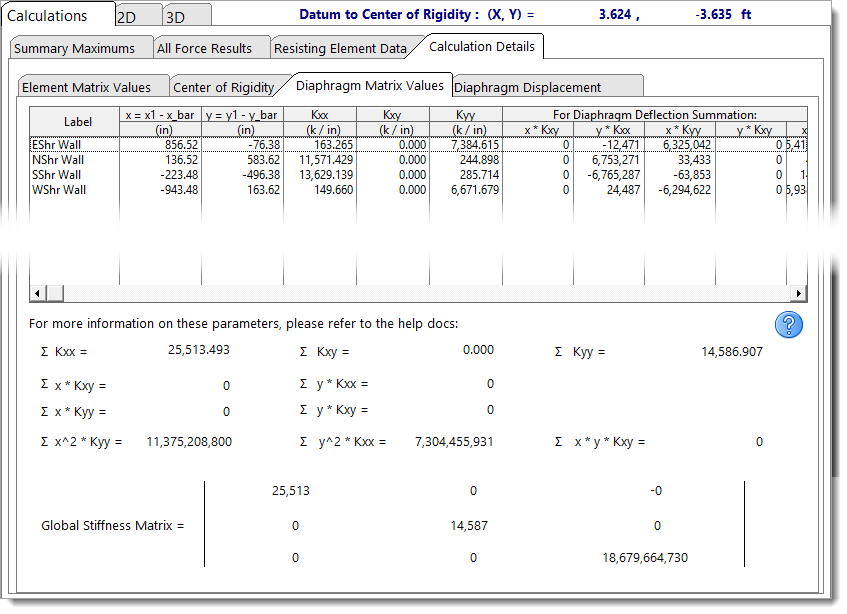Click the 14,587 global stiffness matrix entry
847x614 pixels.
(x=469, y=526)
